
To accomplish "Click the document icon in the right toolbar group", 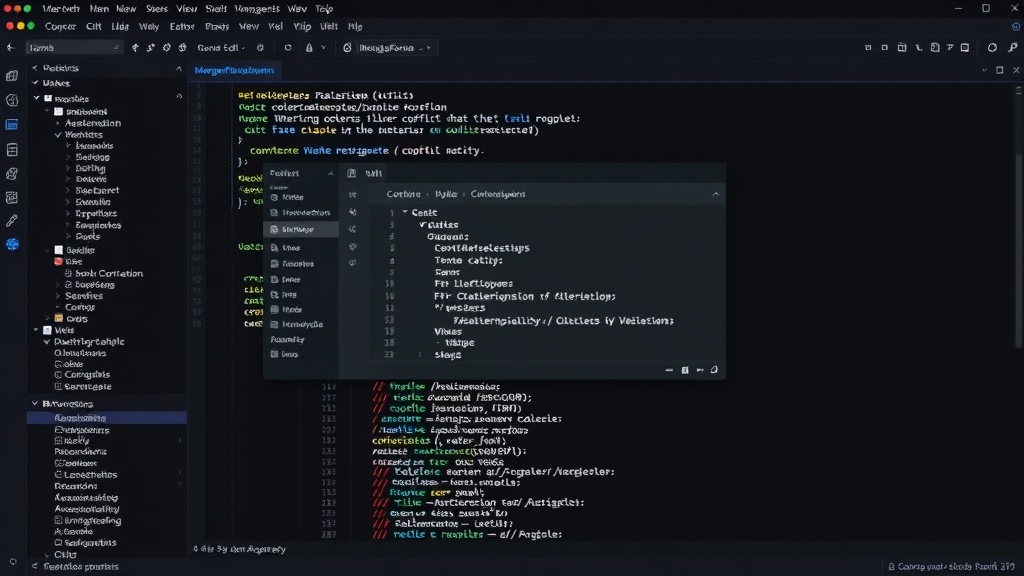I will click(x=935, y=48).
